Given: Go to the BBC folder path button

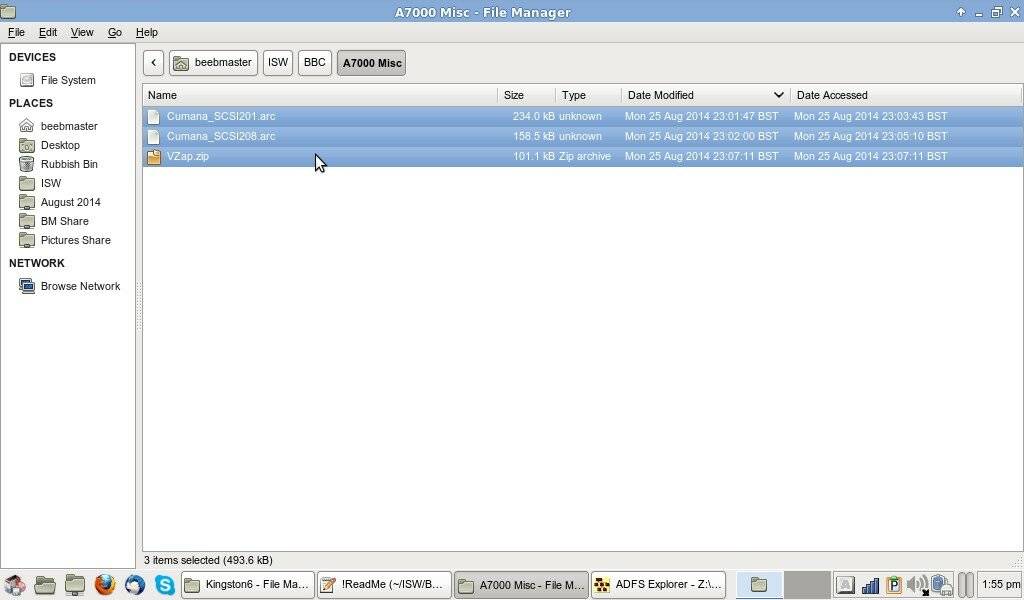Looking at the screenshot, I should pyautogui.click(x=314, y=63).
